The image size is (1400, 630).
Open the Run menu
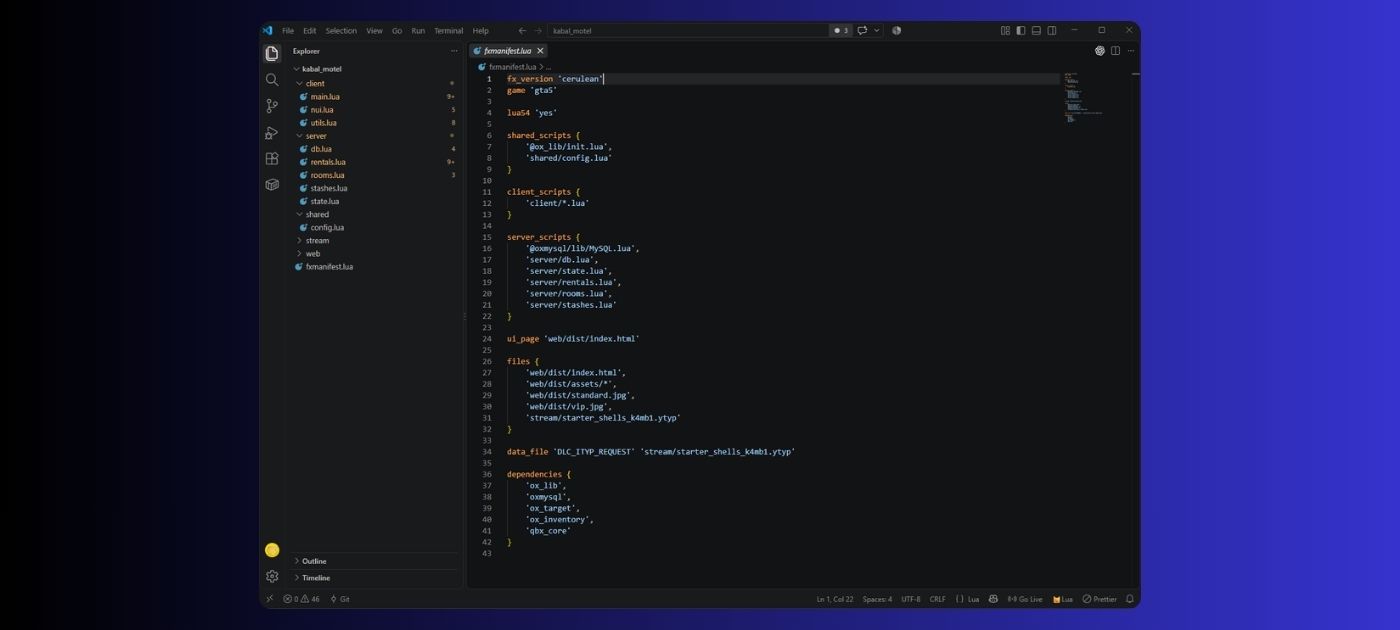(x=418, y=31)
